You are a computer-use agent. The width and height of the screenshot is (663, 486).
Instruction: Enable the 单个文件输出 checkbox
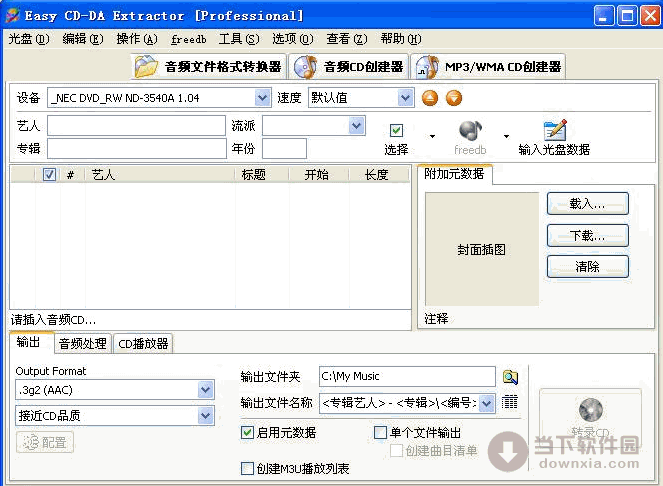tap(380, 432)
